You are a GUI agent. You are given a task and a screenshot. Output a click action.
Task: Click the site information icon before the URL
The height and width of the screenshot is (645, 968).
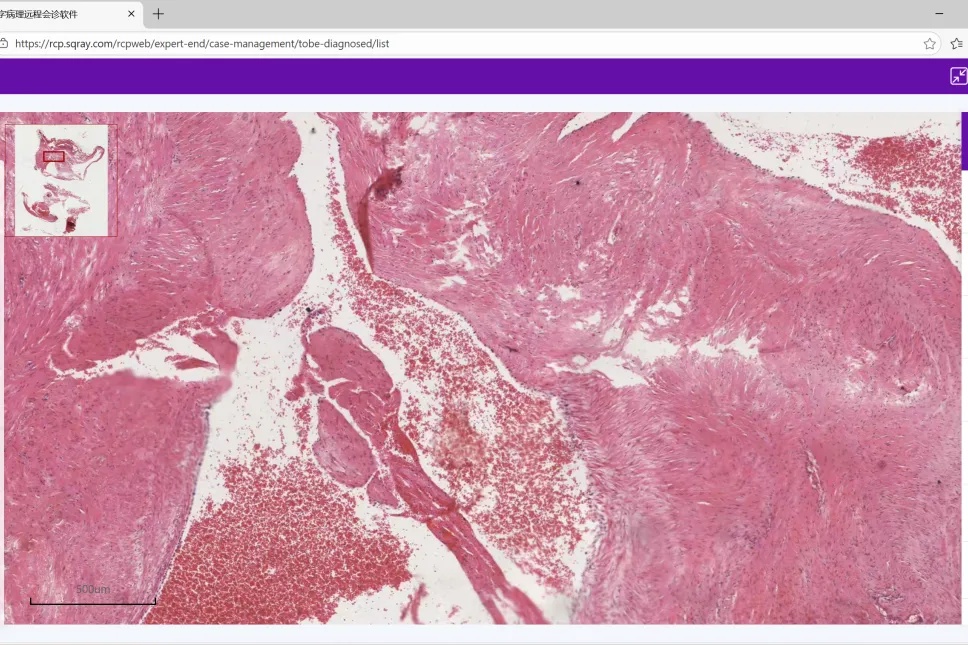4,44
